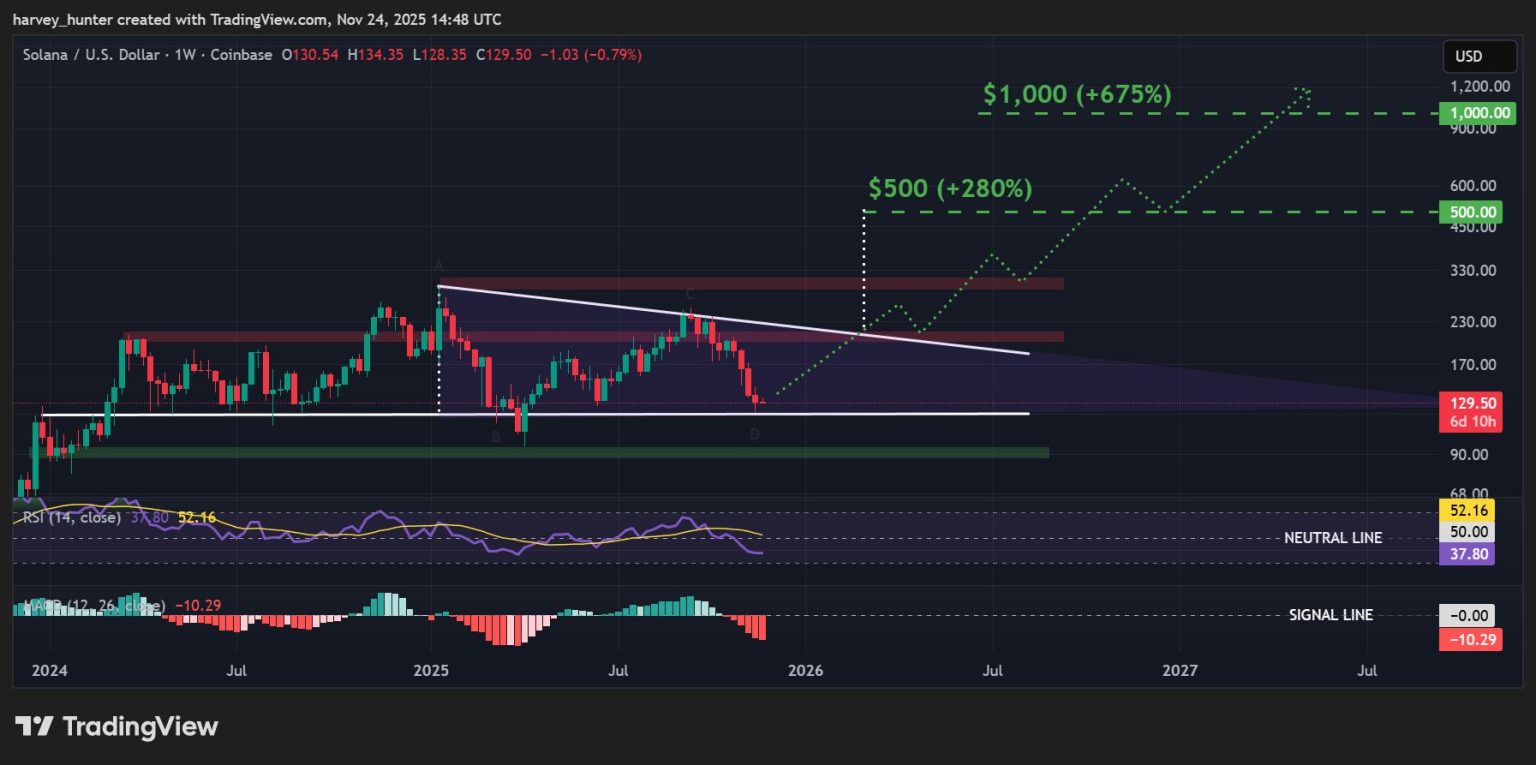Image resolution: width=1536 pixels, height=765 pixels.
Task: Click the yellow 52.16 RSI value tag
Action: (x=1467, y=510)
